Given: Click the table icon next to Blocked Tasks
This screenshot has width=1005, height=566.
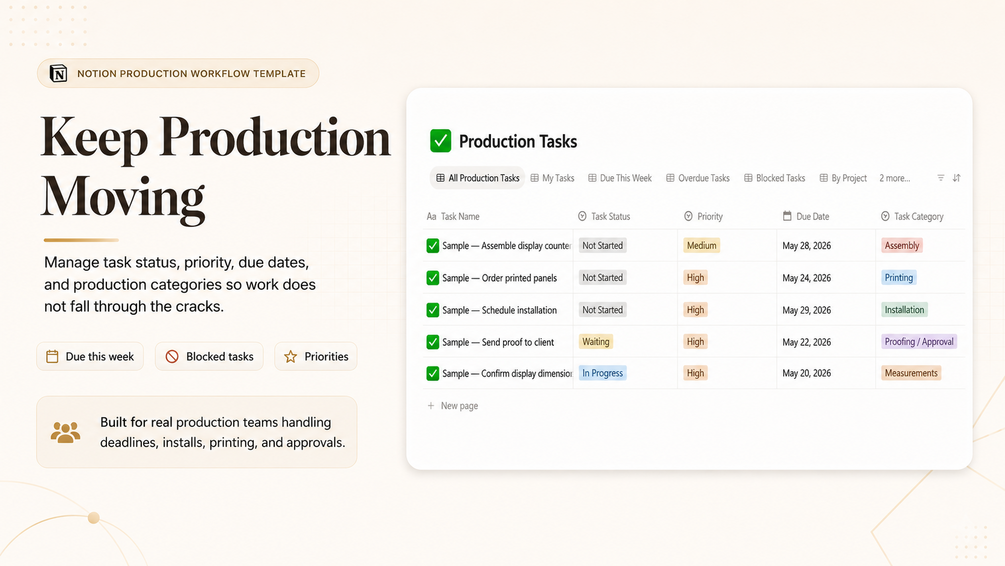Looking at the screenshot, I should click(748, 178).
